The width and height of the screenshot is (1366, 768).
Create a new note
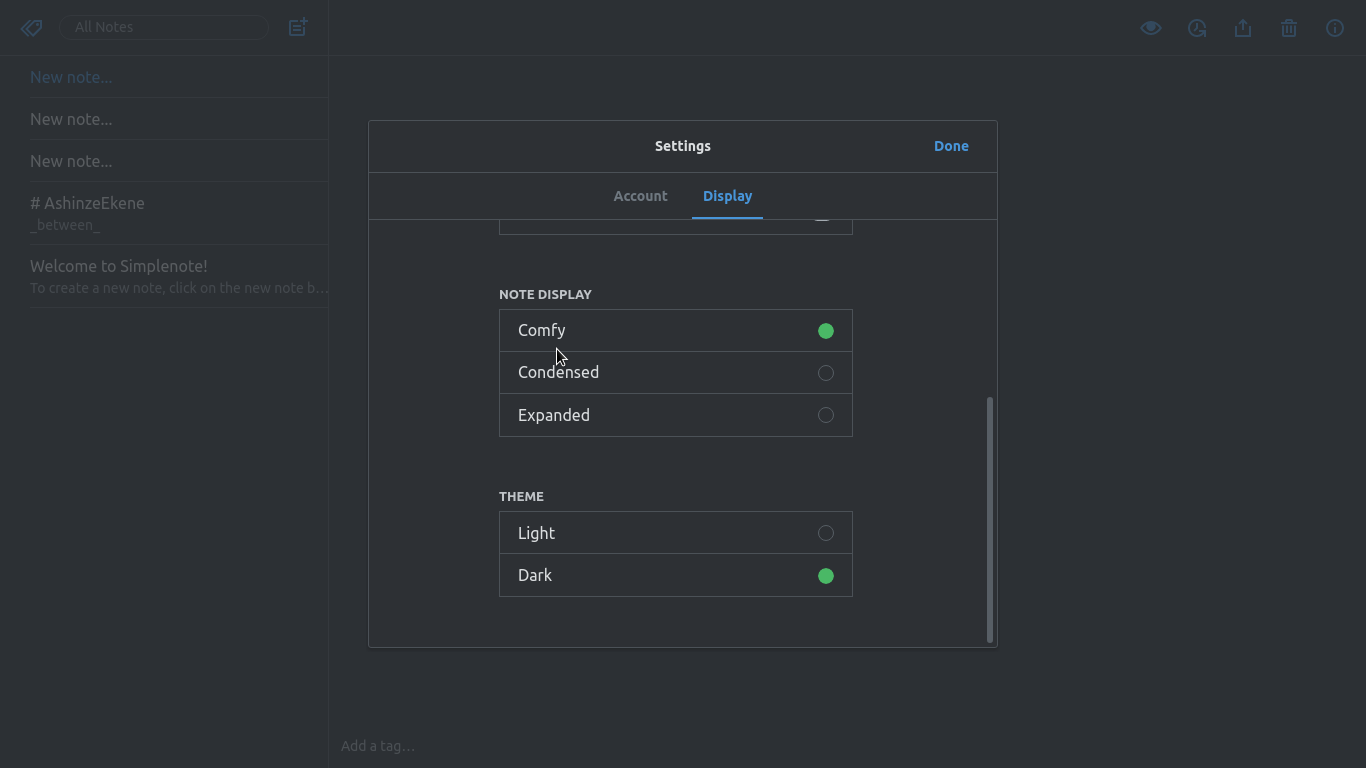click(x=297, y=27)
